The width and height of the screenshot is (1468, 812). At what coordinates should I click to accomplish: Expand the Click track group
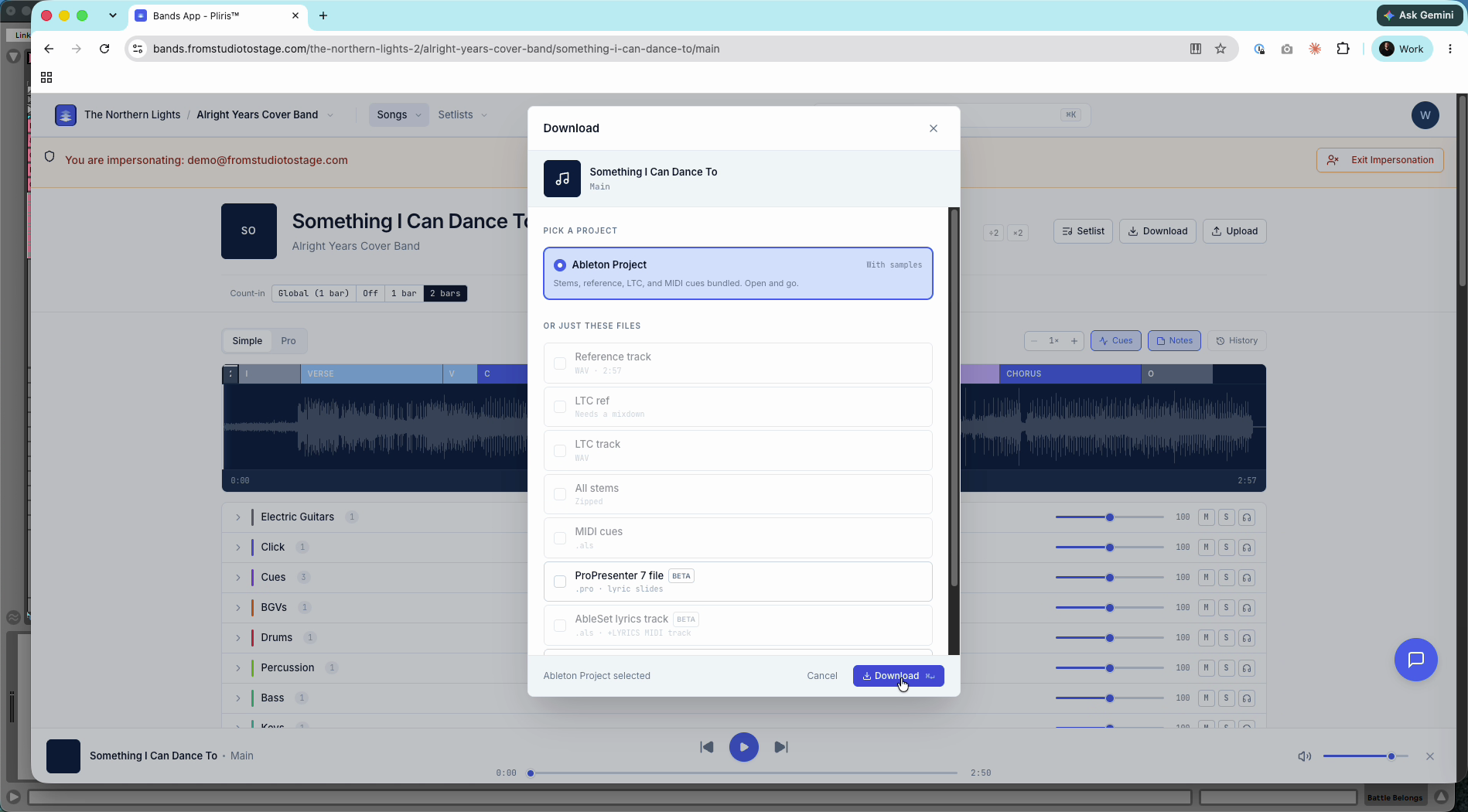238,548
